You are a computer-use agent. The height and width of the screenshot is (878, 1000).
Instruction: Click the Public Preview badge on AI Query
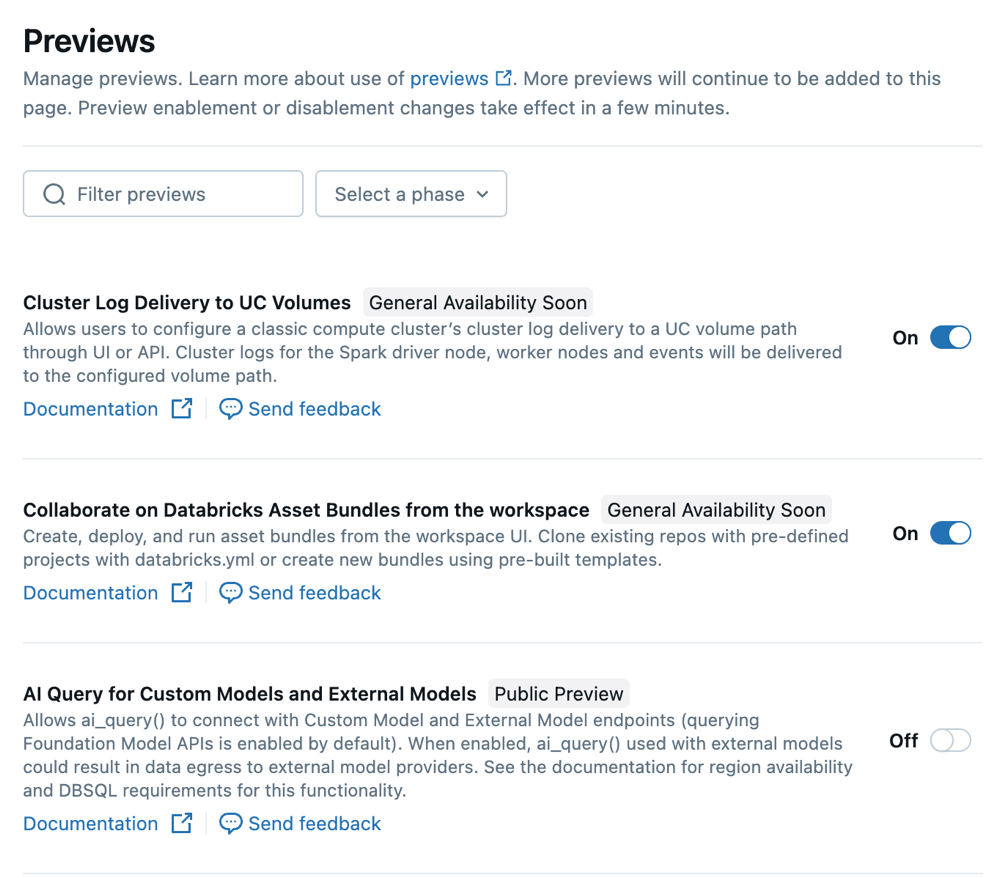coord(558,693)
